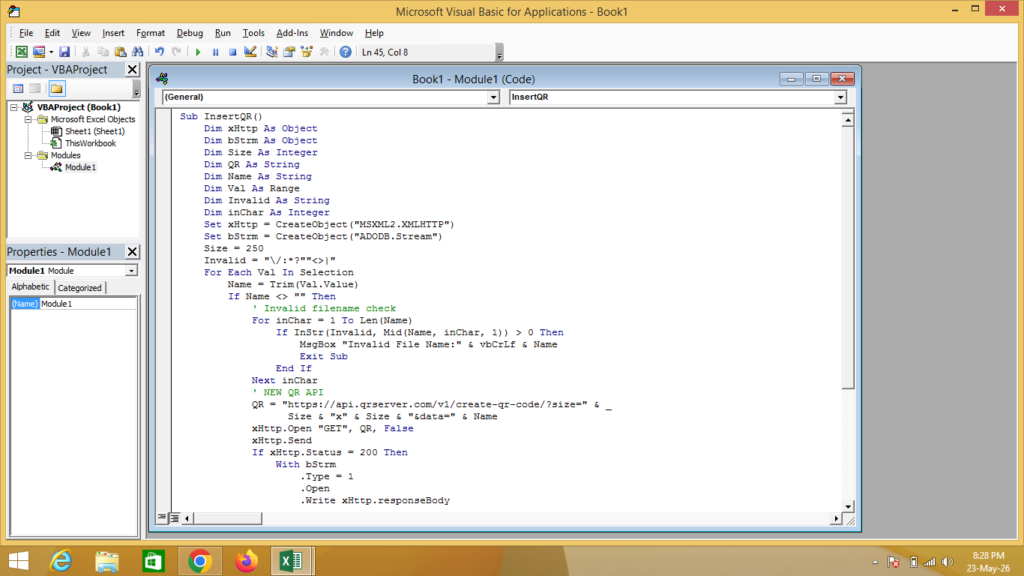The image size is (1024, 576).
Task: Click the View Object icon in Project panel
Action: [35, 89]
